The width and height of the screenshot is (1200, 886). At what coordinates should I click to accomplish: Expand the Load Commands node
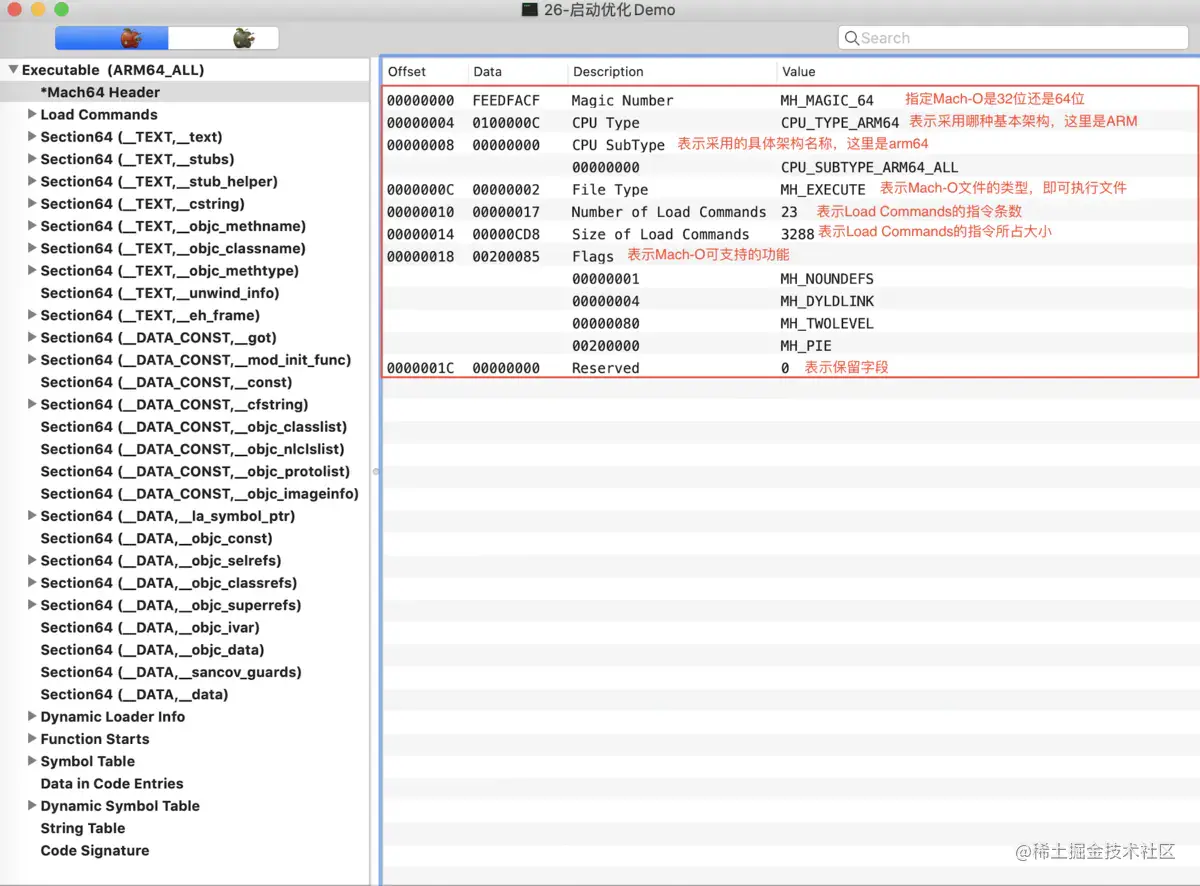32,114
